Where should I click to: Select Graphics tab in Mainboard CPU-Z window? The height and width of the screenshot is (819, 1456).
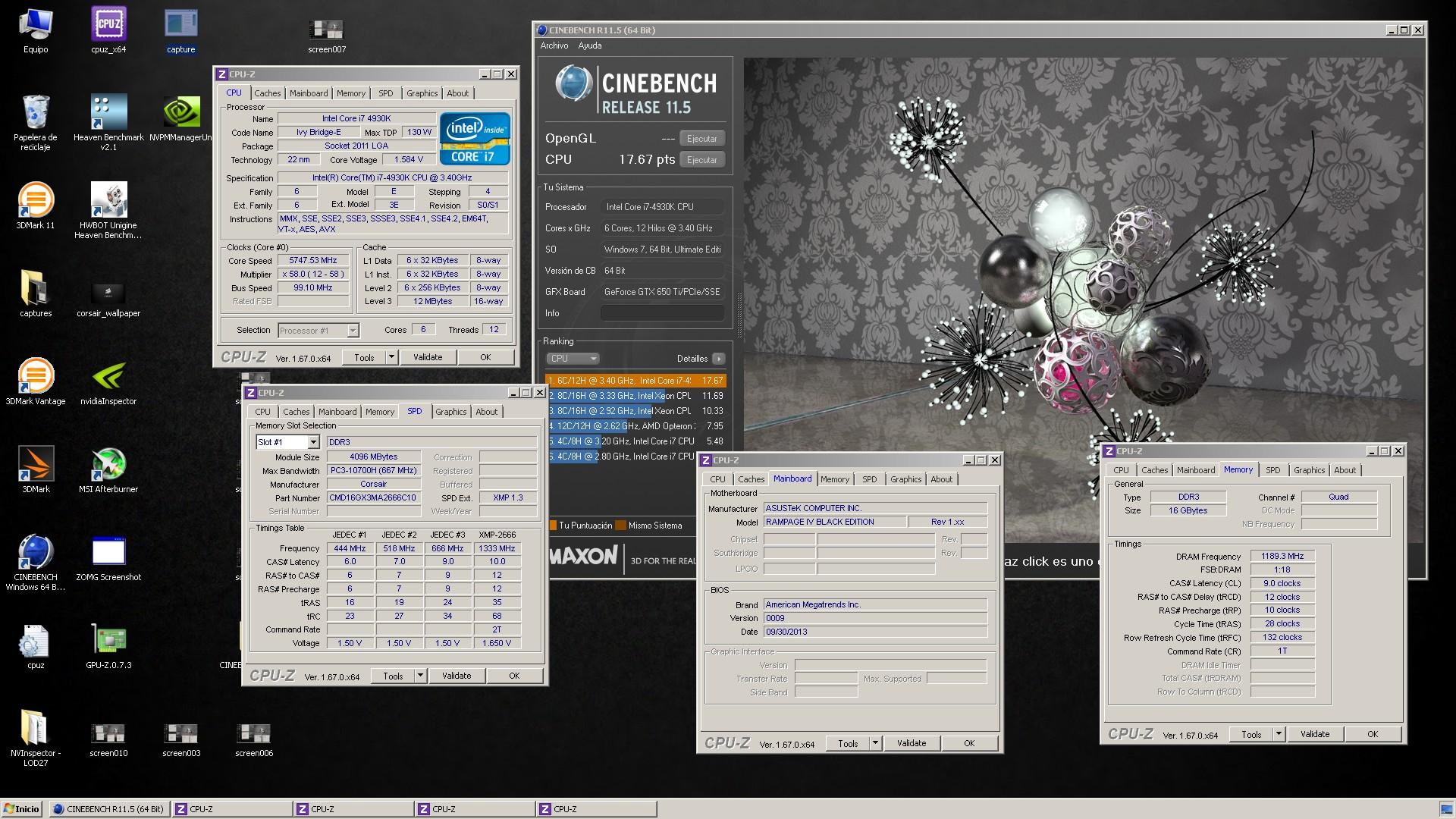pyautogui.click(x=906, y=479)
